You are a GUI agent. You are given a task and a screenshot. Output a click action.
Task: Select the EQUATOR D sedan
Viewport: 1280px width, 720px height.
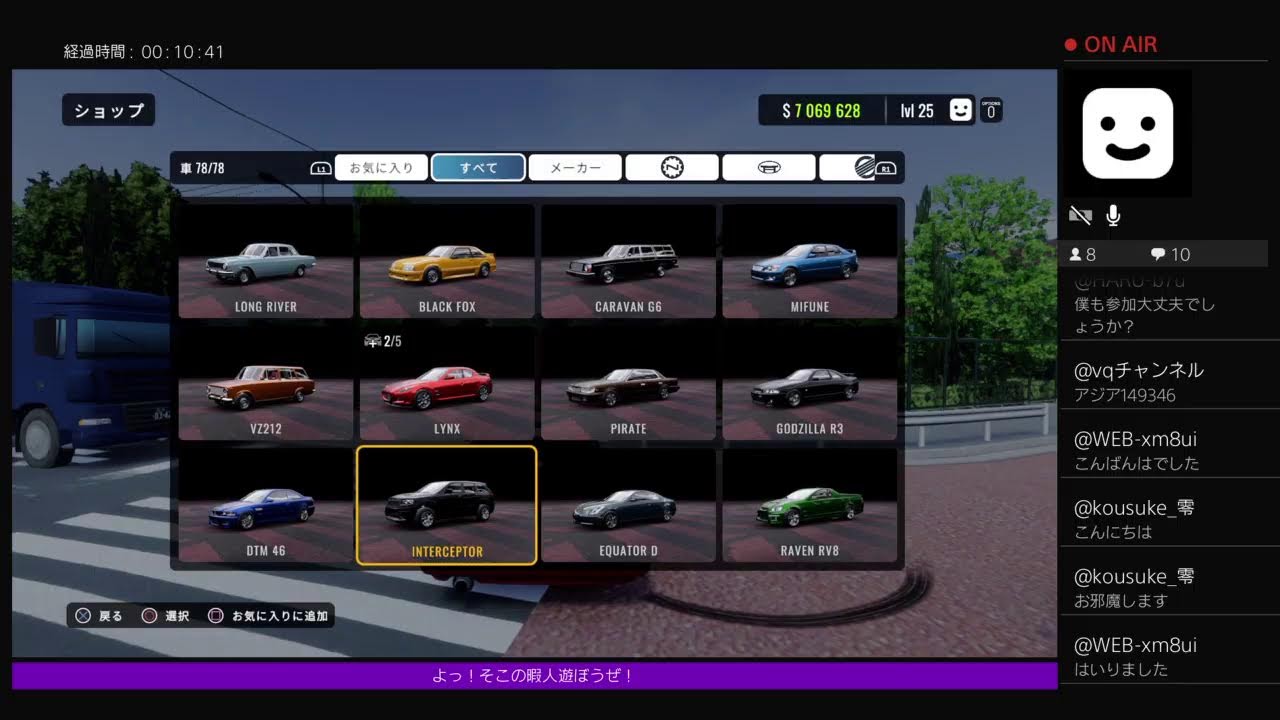tap(628, 506)
